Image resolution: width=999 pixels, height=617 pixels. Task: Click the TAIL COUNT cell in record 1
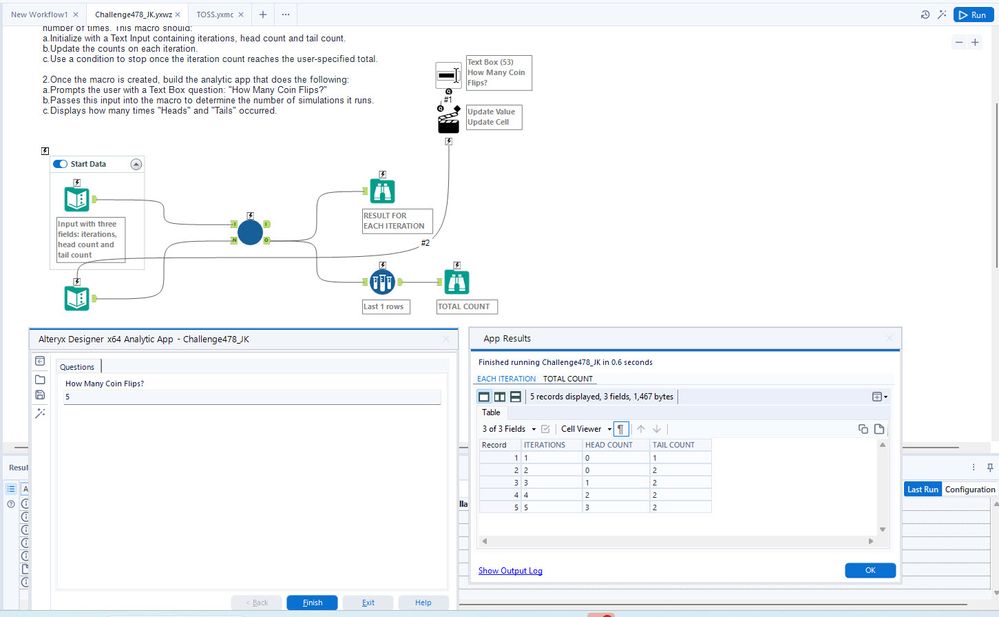(x=680, y=458)
